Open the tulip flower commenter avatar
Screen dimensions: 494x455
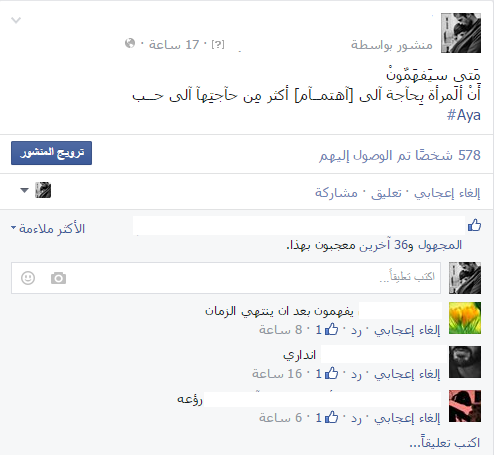click(x=465, y=318)
